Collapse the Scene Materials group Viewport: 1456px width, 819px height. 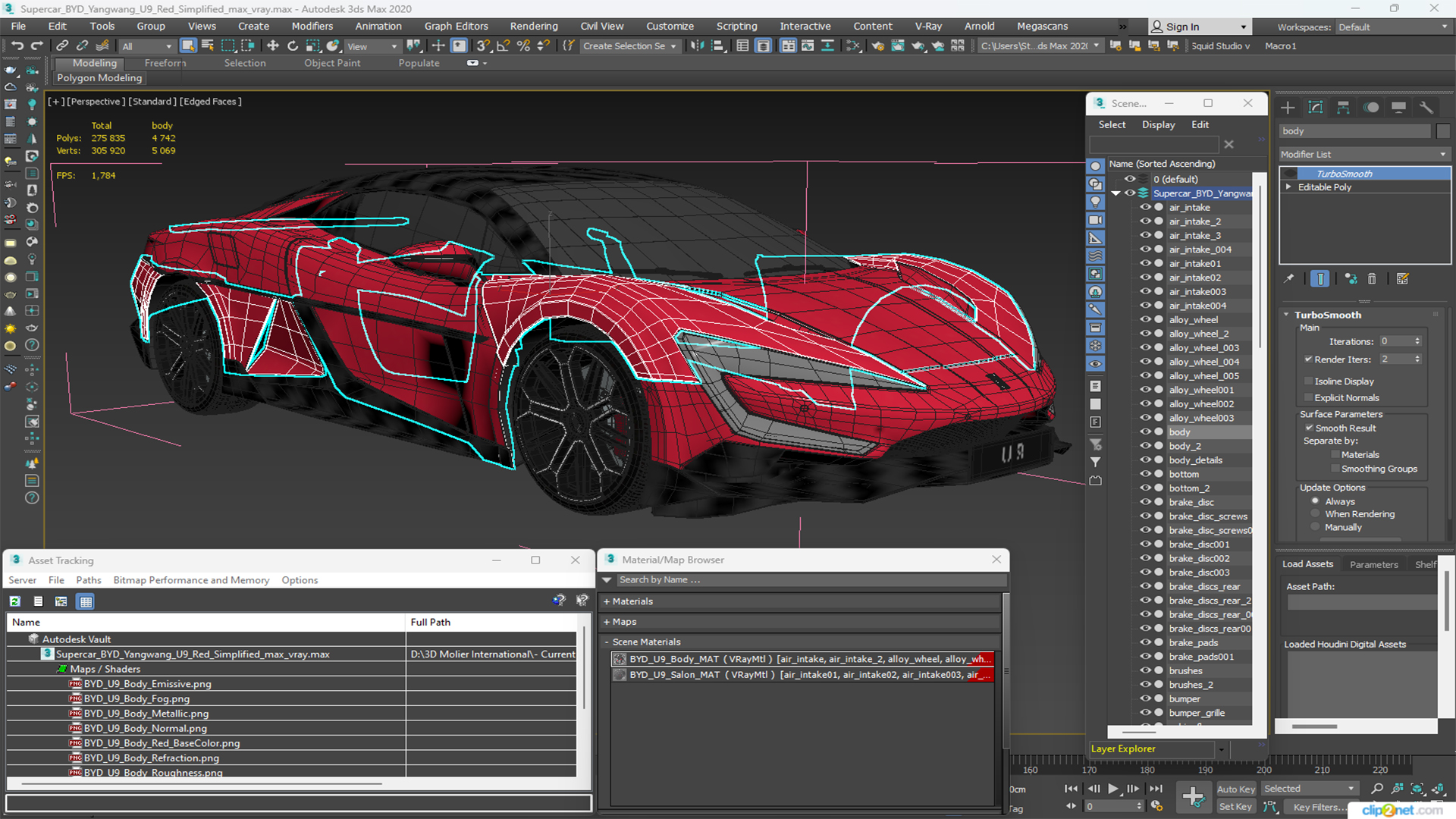(x=607, y=642)
